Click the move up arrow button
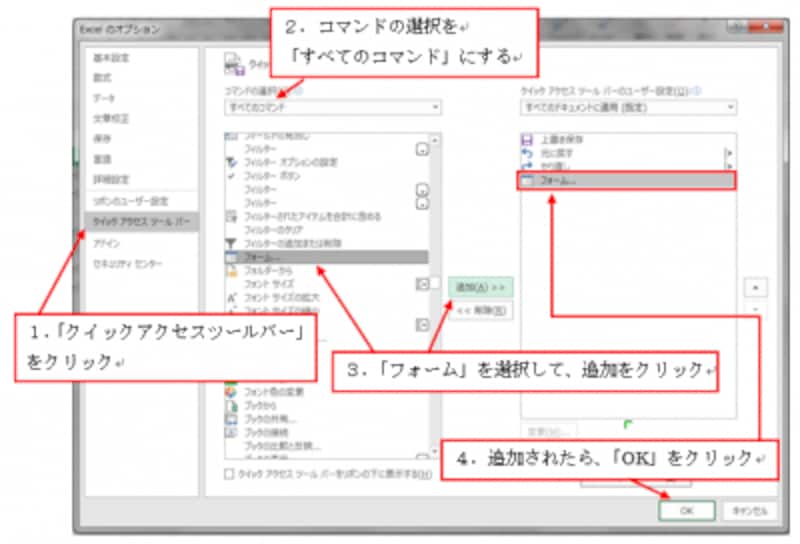The image size is (800, 544). (x=756, y=288)
